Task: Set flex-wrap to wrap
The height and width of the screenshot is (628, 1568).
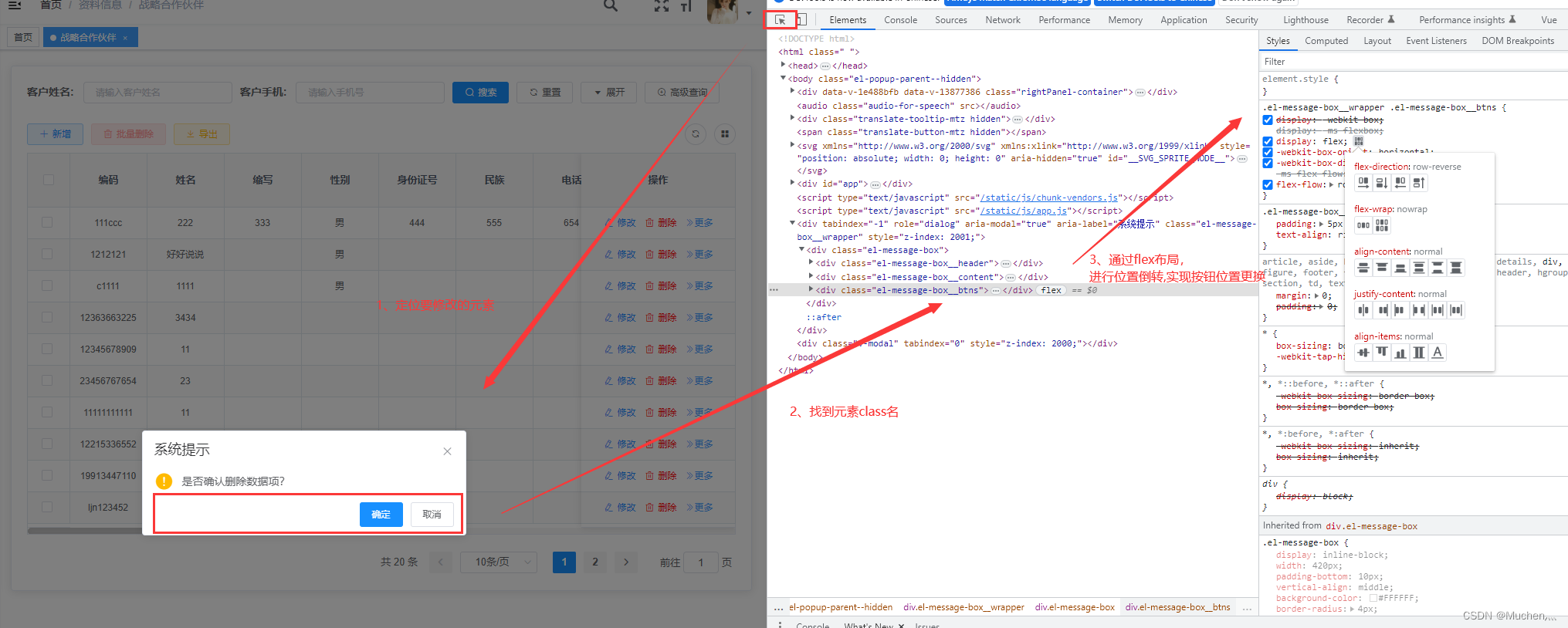Action: (1382, 225)
